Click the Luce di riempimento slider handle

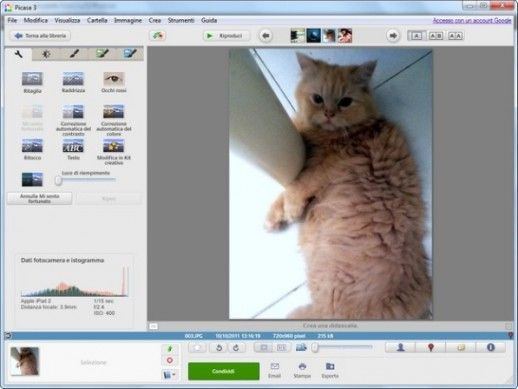tap(58, 181)
